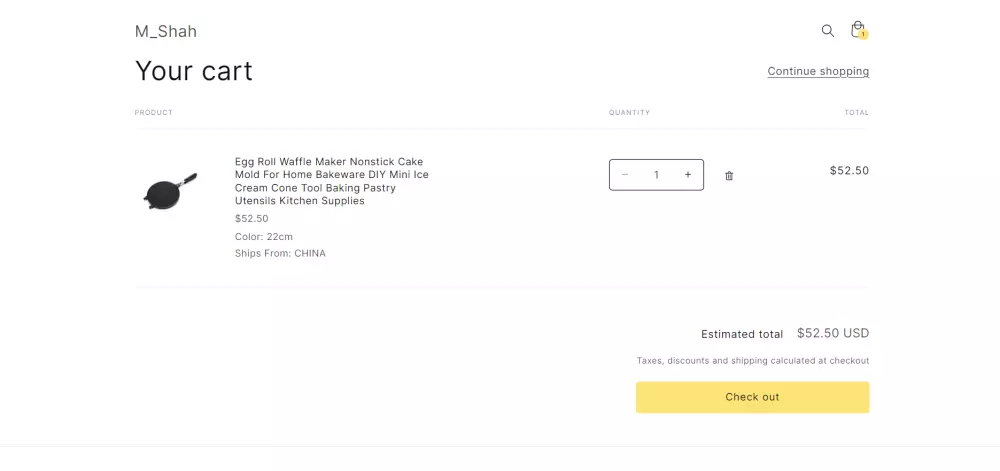Decrease quantity with the minus button
The width and height of the screenshot is (1000, 471).
click(625, 175)
